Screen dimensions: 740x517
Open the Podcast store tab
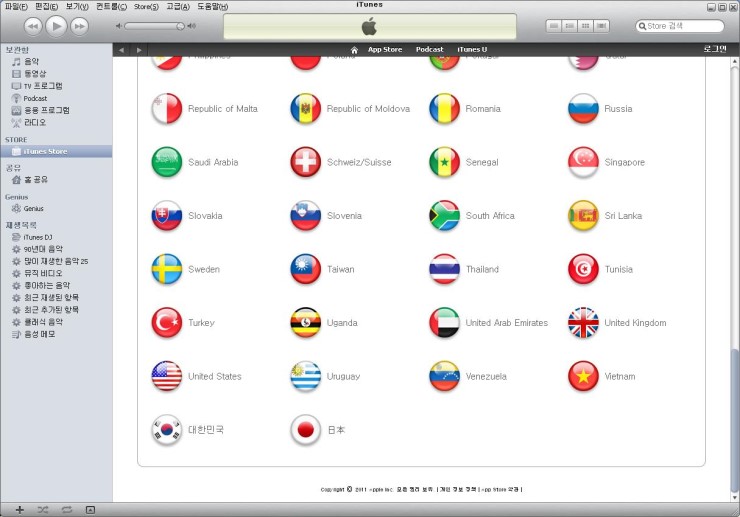point(429,50)
